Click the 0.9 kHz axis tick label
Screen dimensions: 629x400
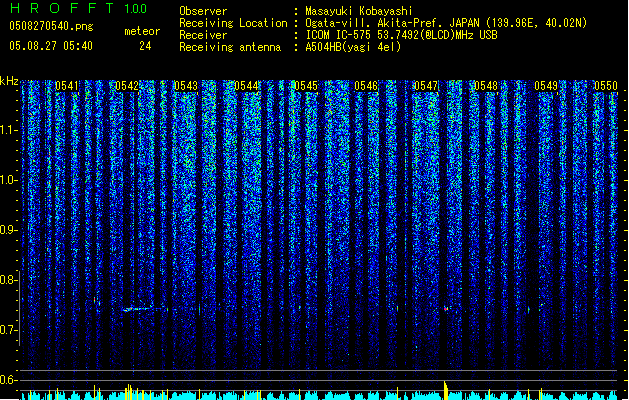8,230
